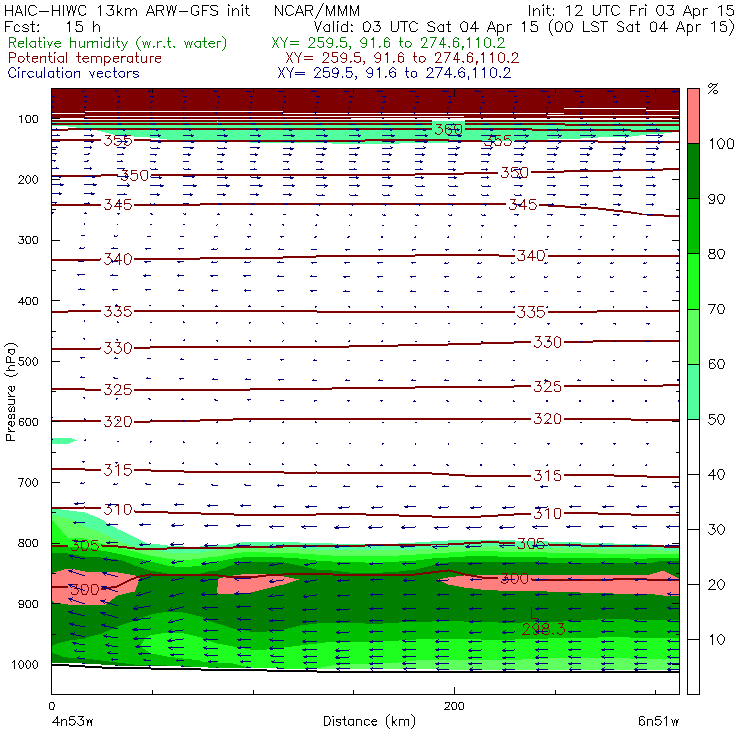Click the bright green 70–80% colorbar segment
Screen dimensions: 740x740
(x=693, y=281)
